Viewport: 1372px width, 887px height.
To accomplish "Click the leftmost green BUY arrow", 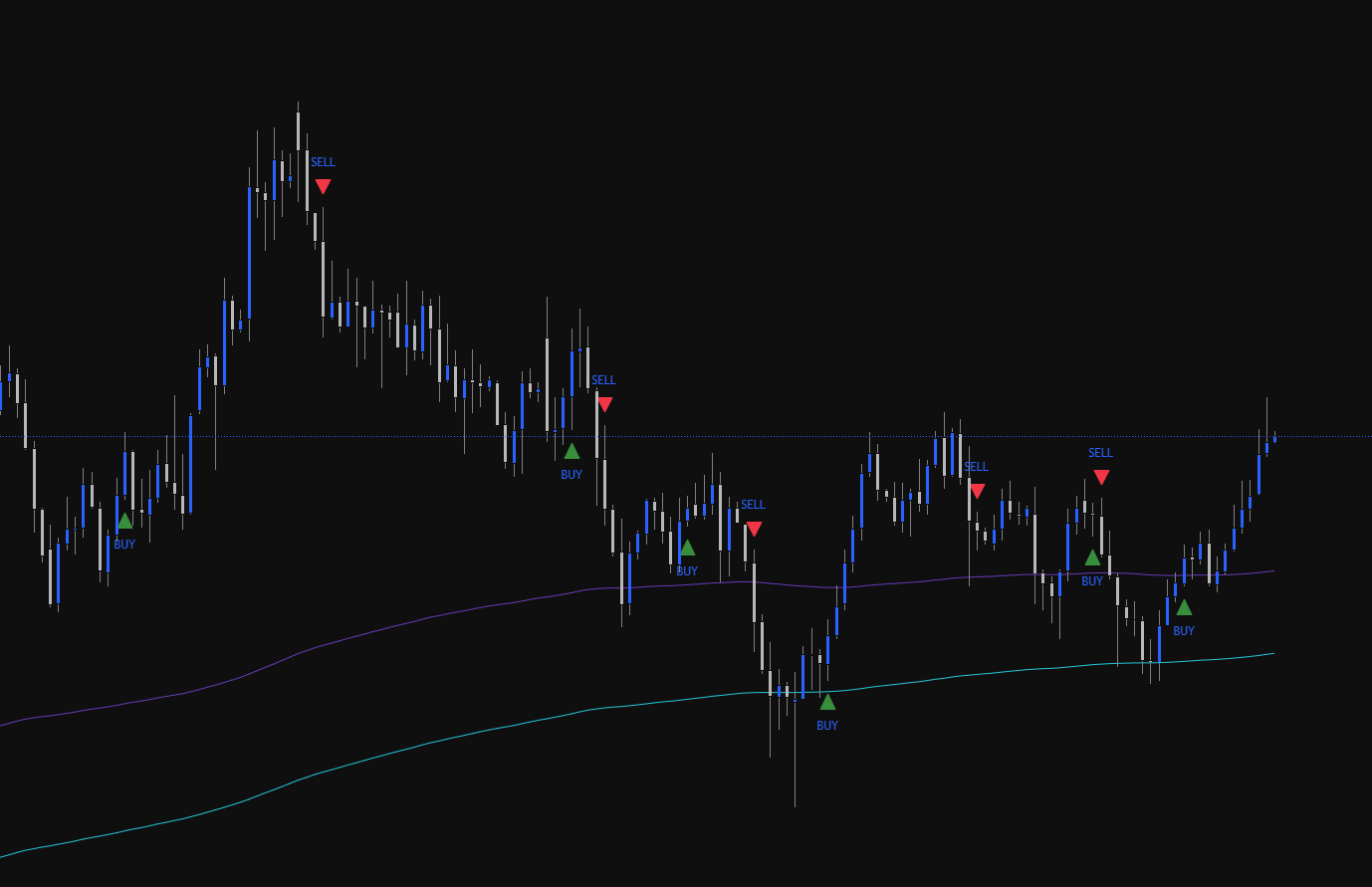I will [124, 521].
